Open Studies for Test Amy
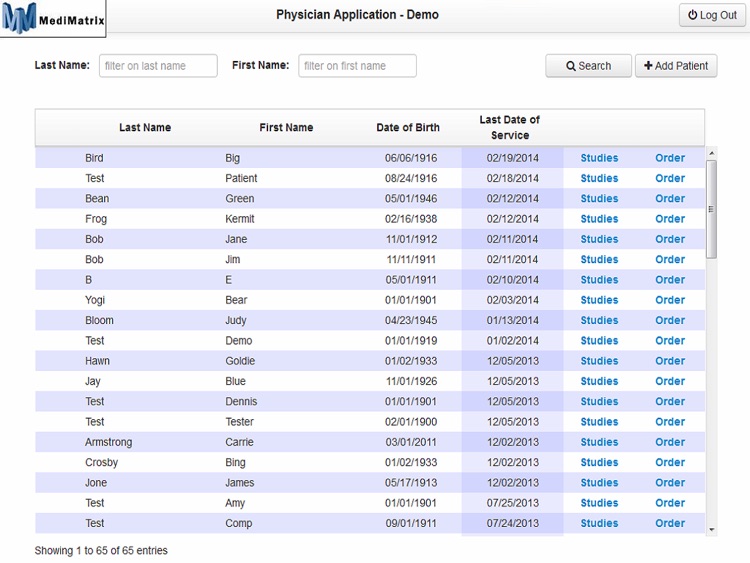The height and width of the screenshot is (563, 750). pos(599,503)
